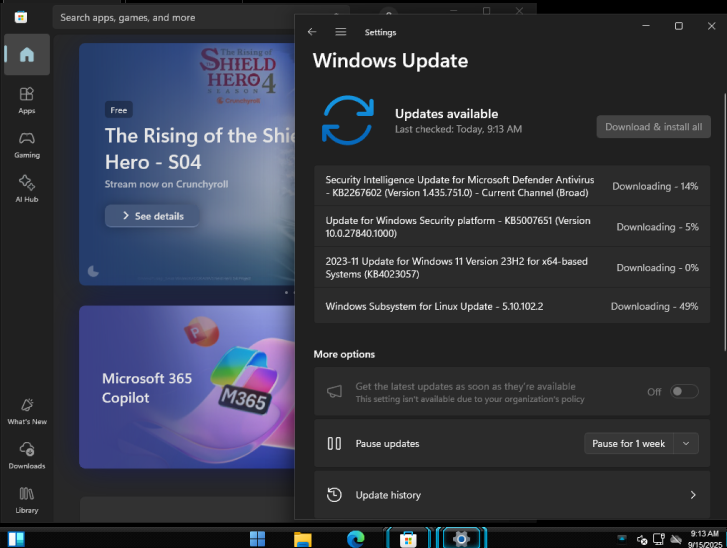Open Library in Microsoft Store sidebar
This screenshot has width=727, height=548.
27,500
